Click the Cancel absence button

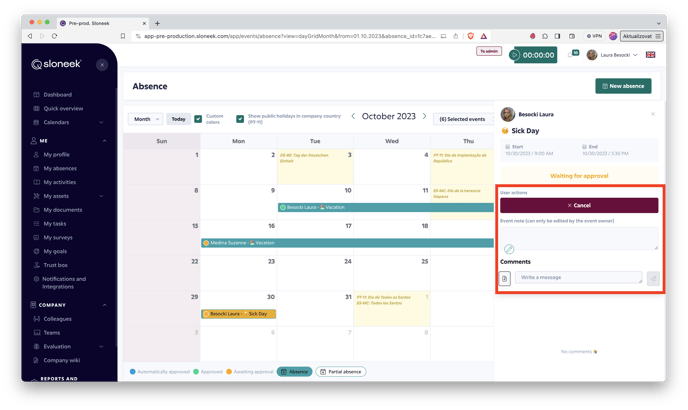coord(579,205)
